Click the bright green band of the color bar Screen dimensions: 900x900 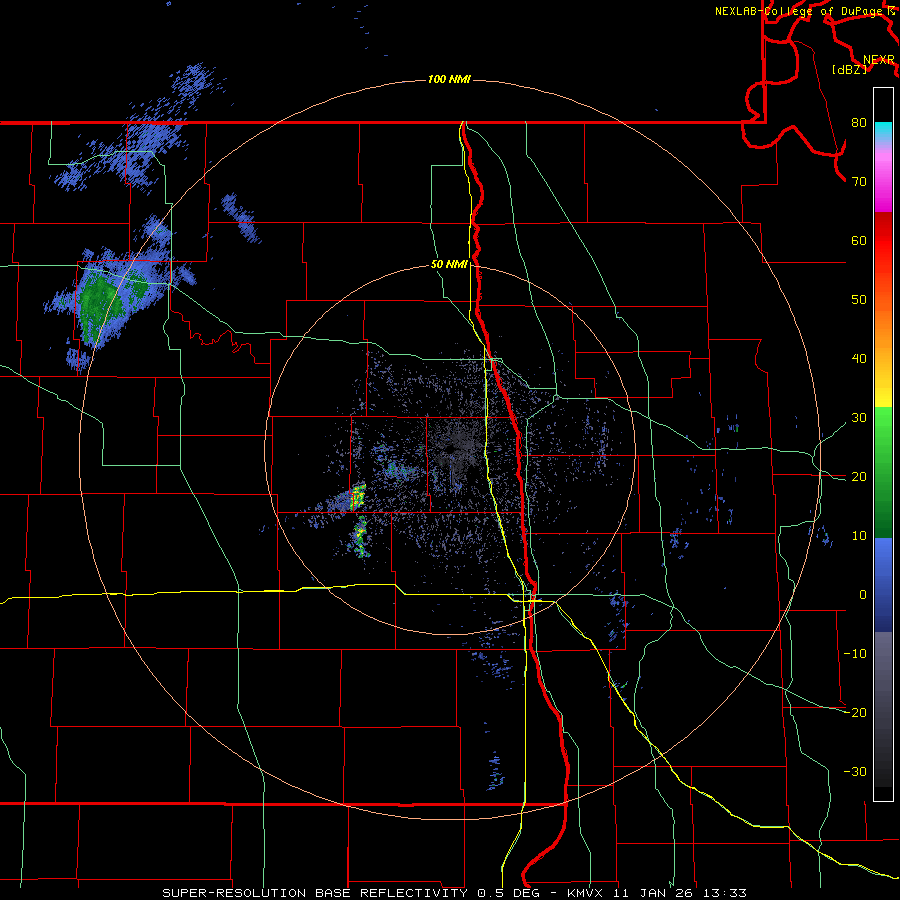[x=883, y=436]
